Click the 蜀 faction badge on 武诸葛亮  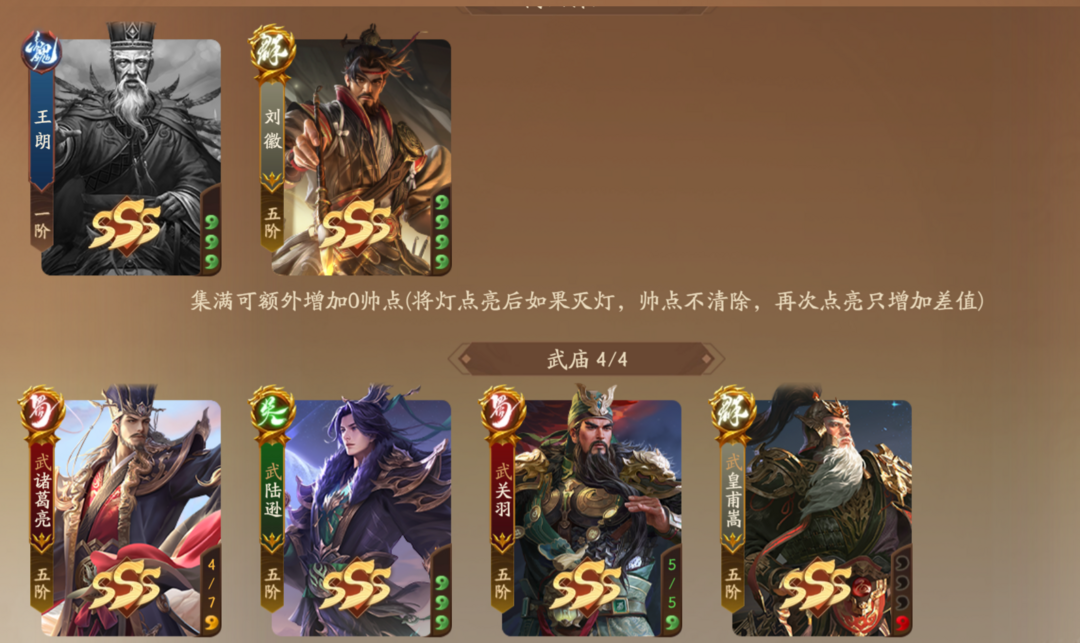41,411
